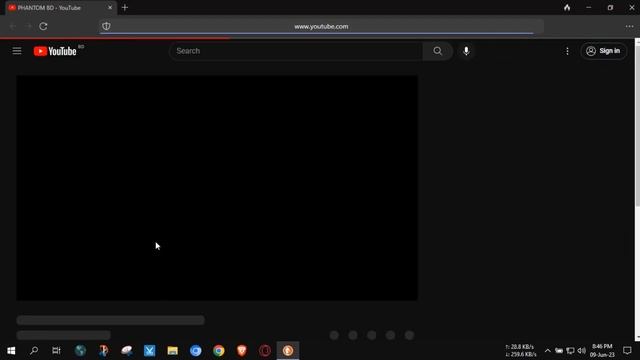Viewport: 640px width, 360px height.
Task: Open the YouTube guide hamburger menu
Action: [17, 51]
